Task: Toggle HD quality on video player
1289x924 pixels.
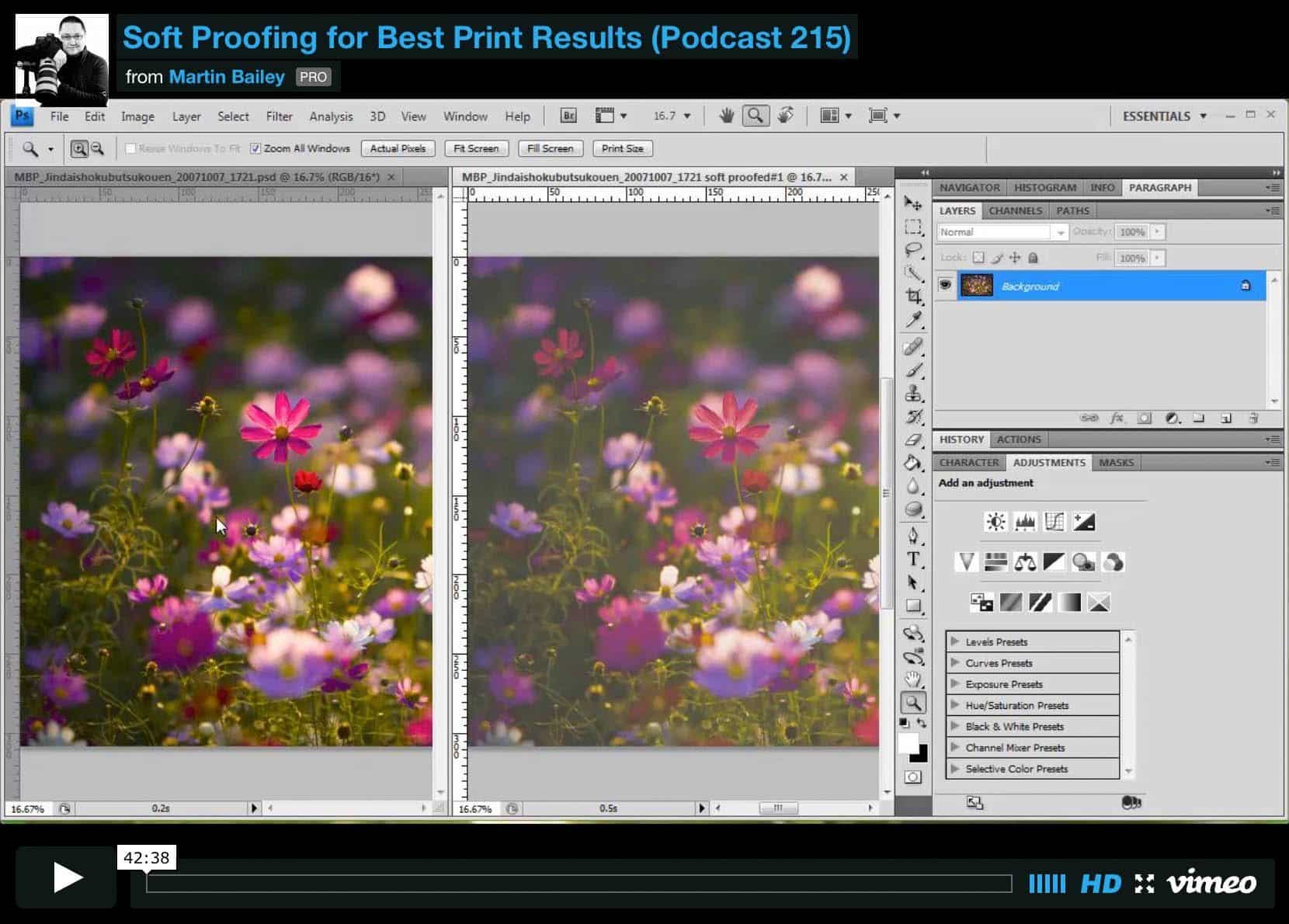Action: [x=1100, y=884]
